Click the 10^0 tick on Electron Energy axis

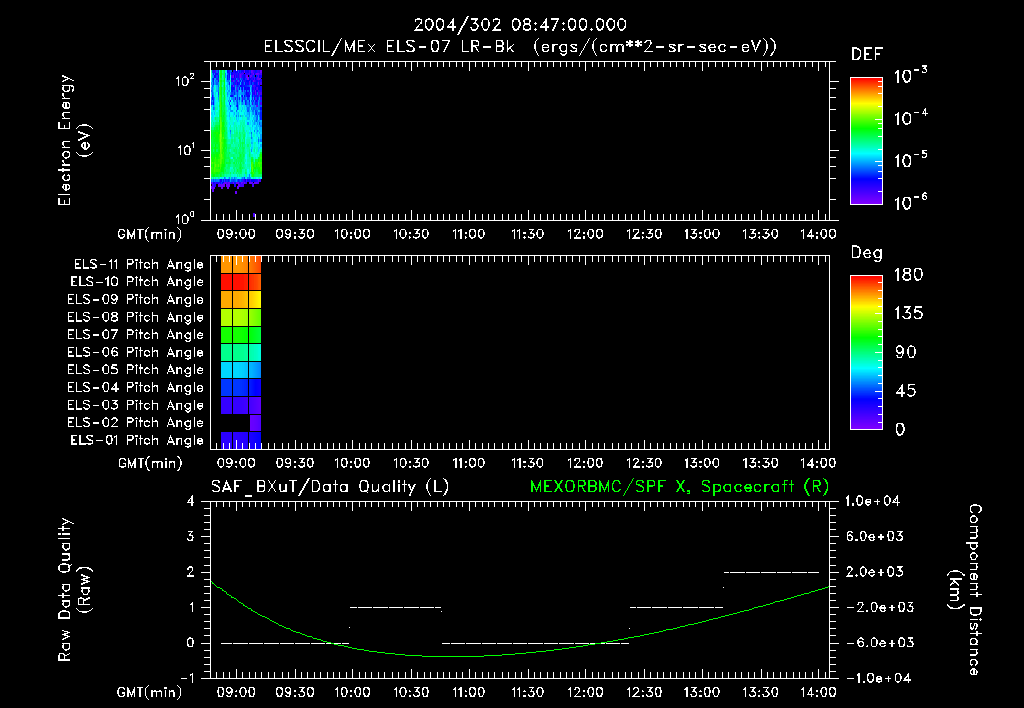[186, 218]
